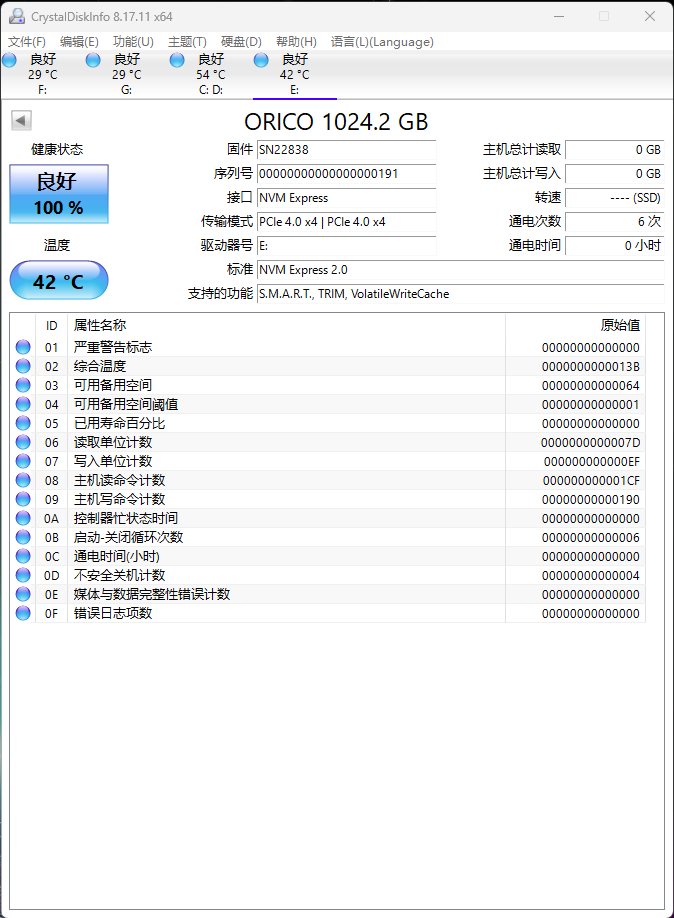This screenshot has width=674, height=918.
Task: Switch to the F: disk tab at 29 °C
Action: coord(42,74)
